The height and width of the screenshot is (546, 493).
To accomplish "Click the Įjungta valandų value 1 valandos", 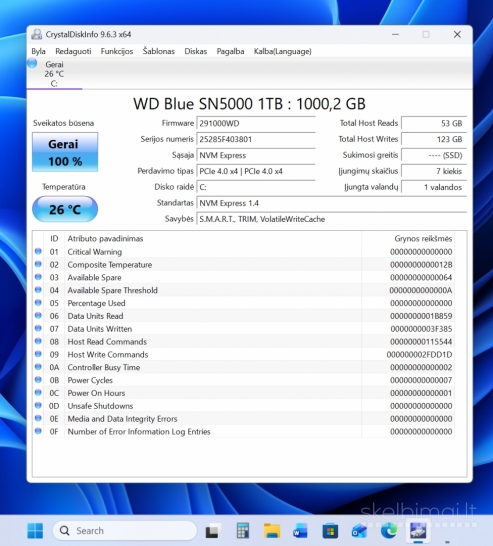I will point(434,187).
